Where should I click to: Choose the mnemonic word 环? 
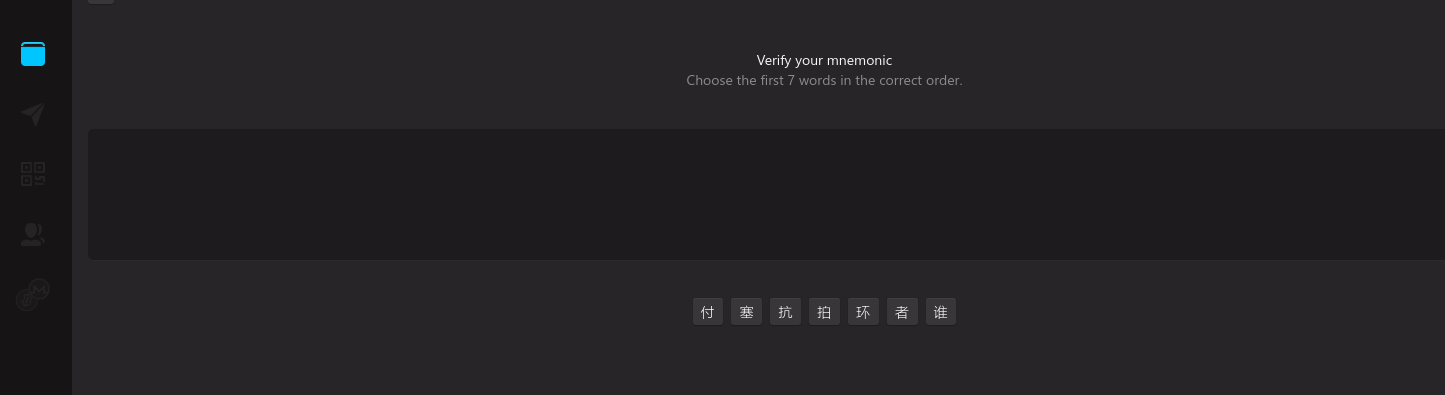863,312
